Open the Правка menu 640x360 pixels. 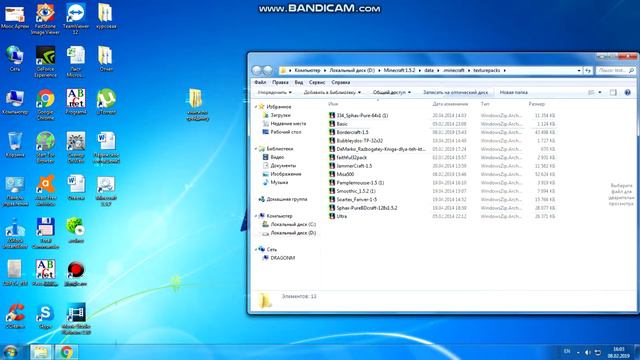(x=280, y=82)
